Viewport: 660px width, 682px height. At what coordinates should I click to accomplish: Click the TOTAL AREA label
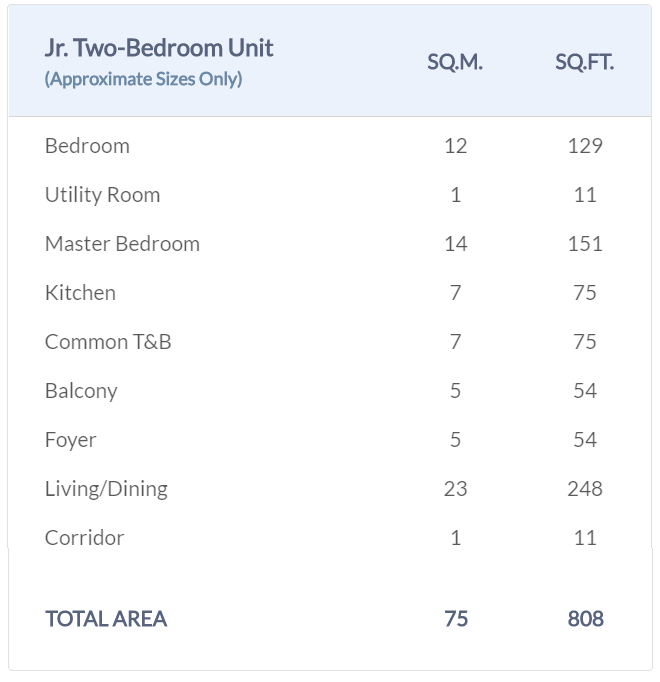106,619
